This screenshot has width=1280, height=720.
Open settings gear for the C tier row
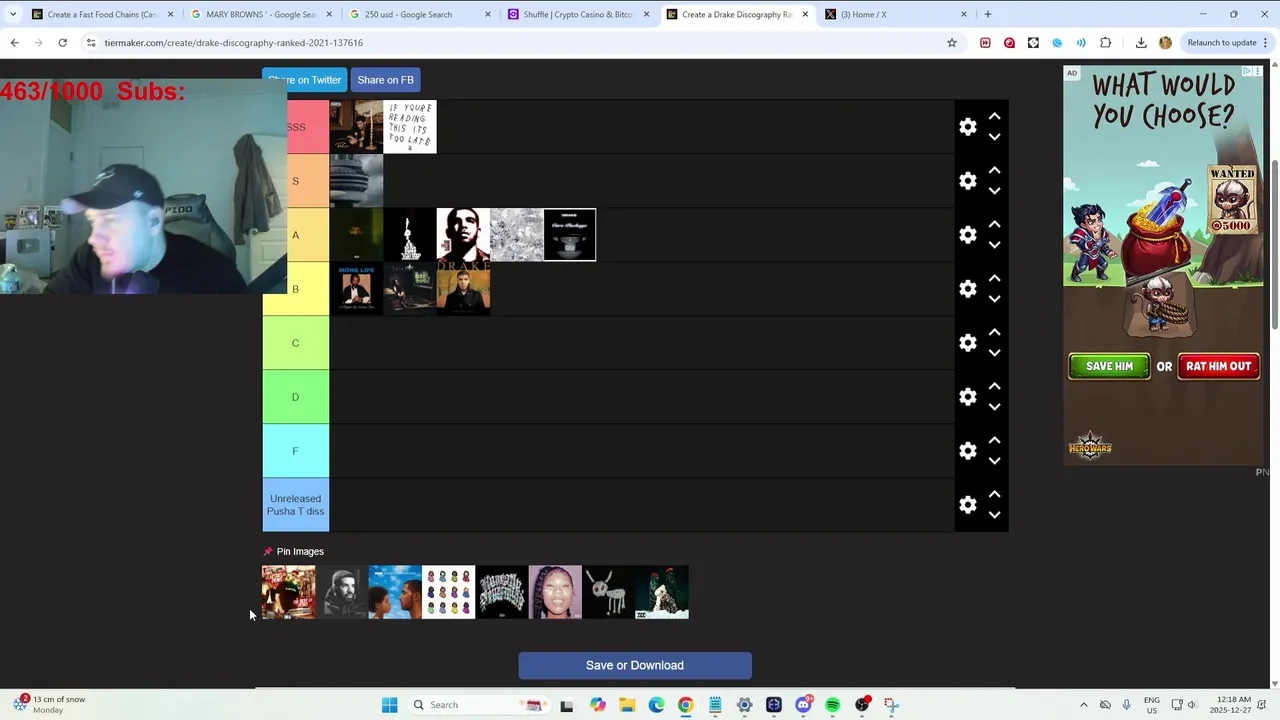(967, 343)
